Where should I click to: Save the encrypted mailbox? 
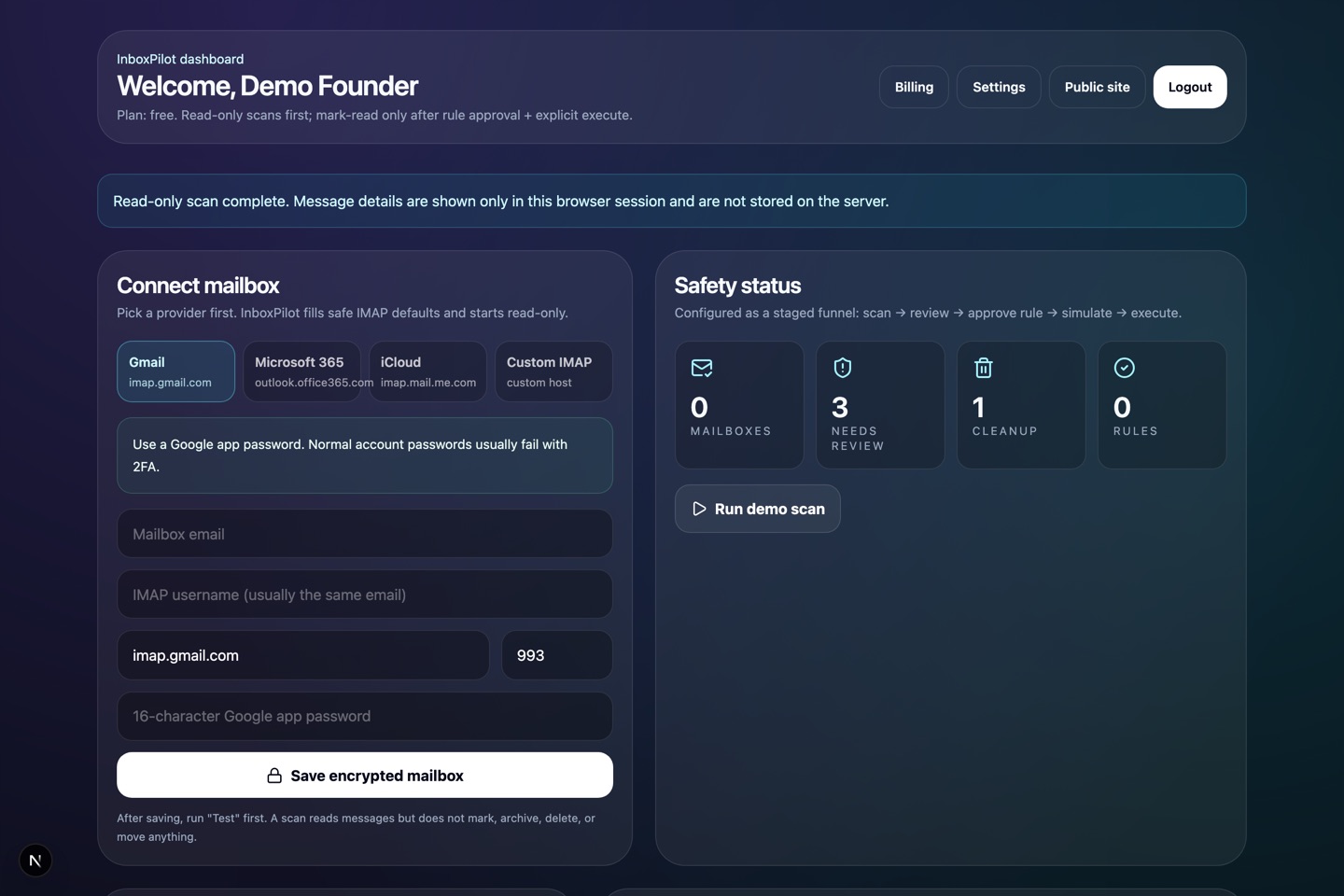tap(365, 776)
